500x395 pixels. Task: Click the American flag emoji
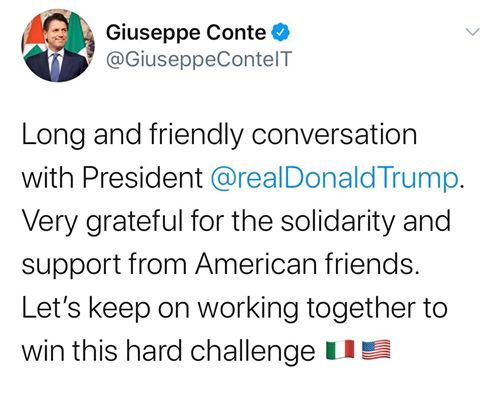click(x=376, y=350)
